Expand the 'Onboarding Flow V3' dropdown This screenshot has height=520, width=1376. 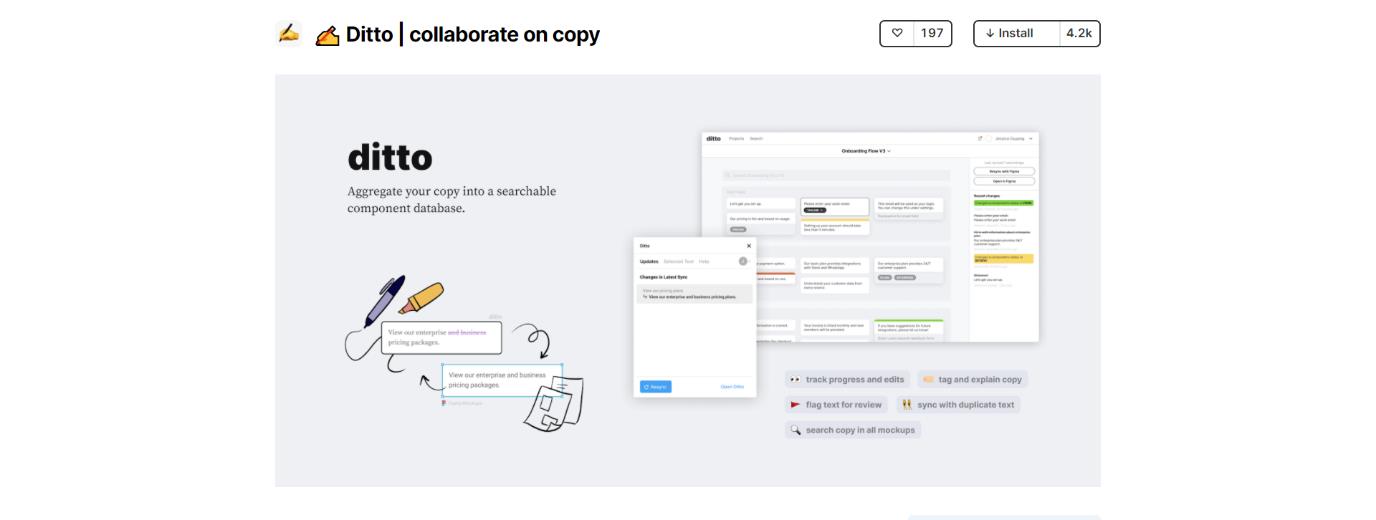pyautogui.click(x=866, y=151)
